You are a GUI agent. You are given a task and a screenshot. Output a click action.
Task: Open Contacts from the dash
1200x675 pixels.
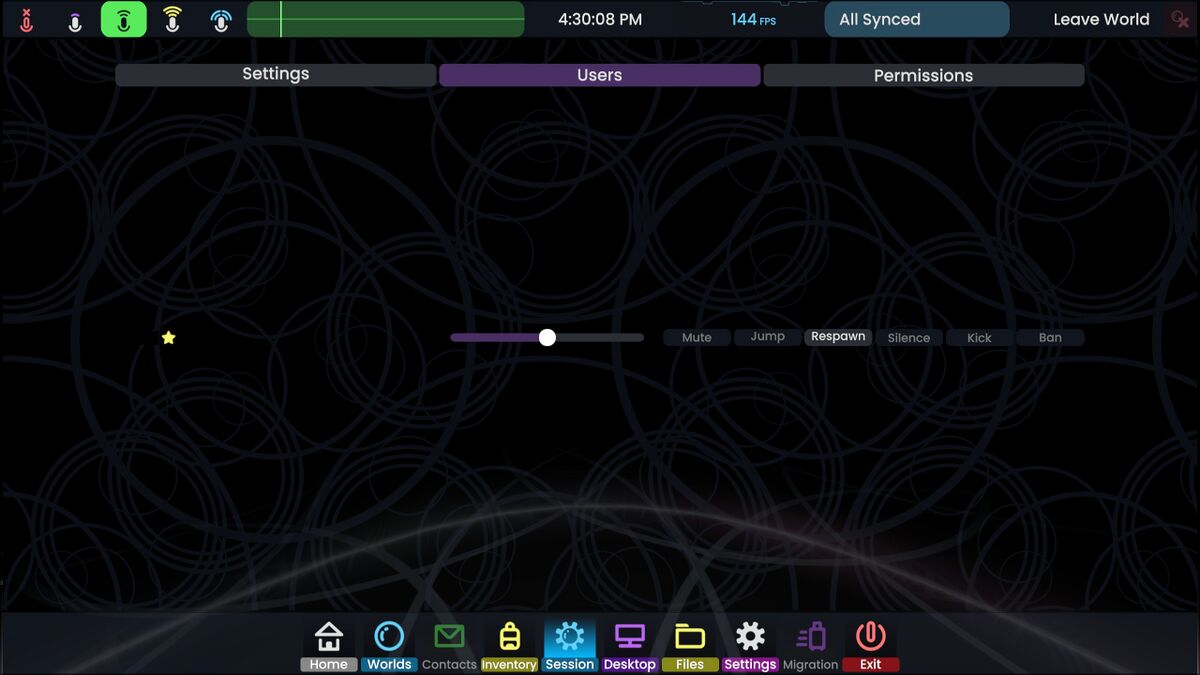(x=449, y=643)
